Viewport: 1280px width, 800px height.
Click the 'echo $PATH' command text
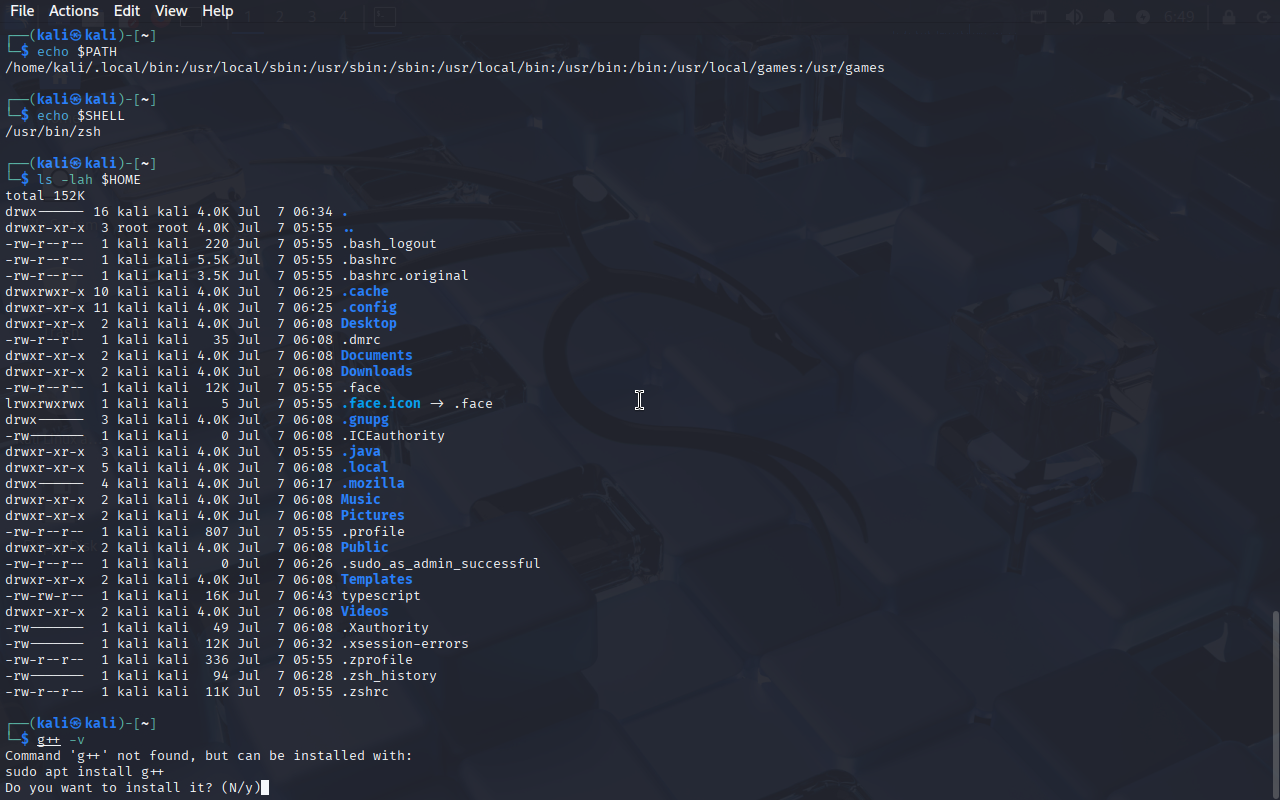coord(77,52)
